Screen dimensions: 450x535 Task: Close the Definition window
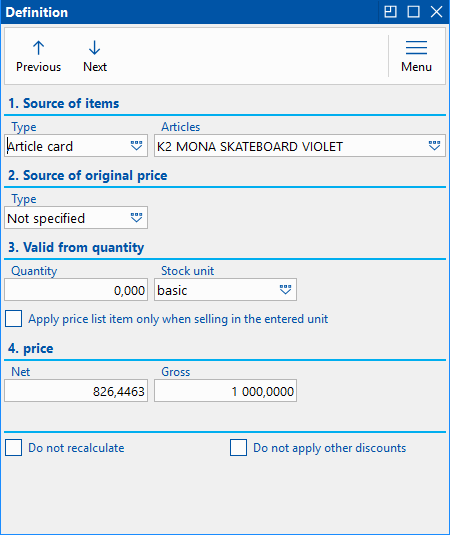[x=436, y=12]
